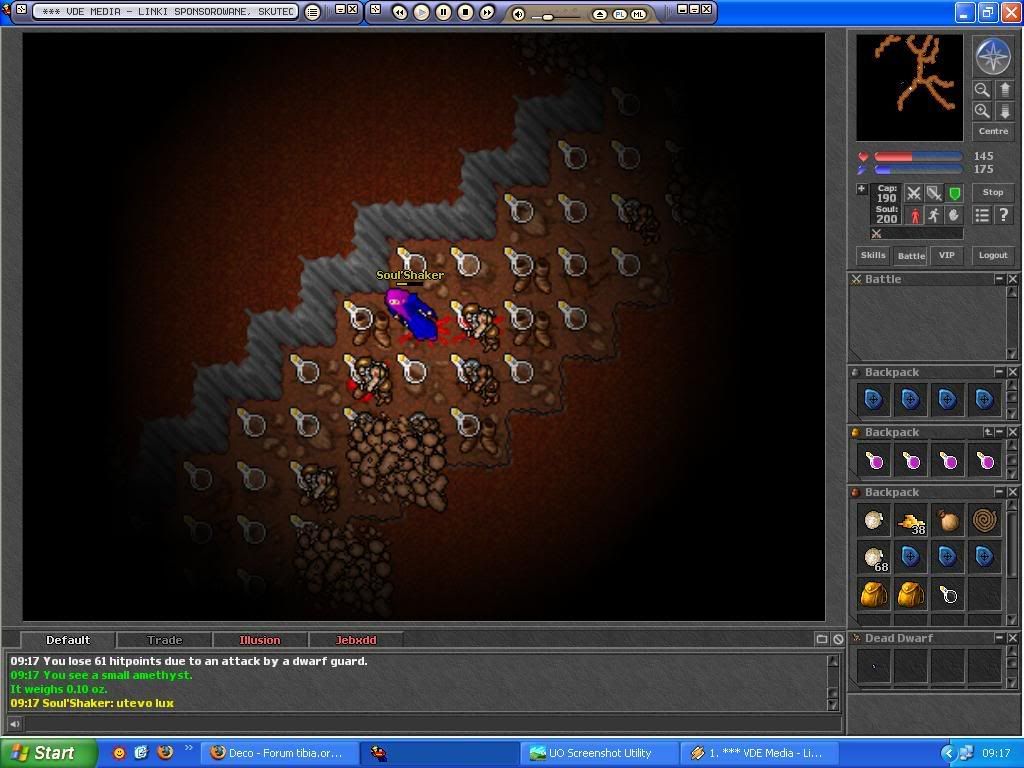Zoom out the minimap
Image resolution: width=1024 pixels, height=768 pixels.
point(981,90)
